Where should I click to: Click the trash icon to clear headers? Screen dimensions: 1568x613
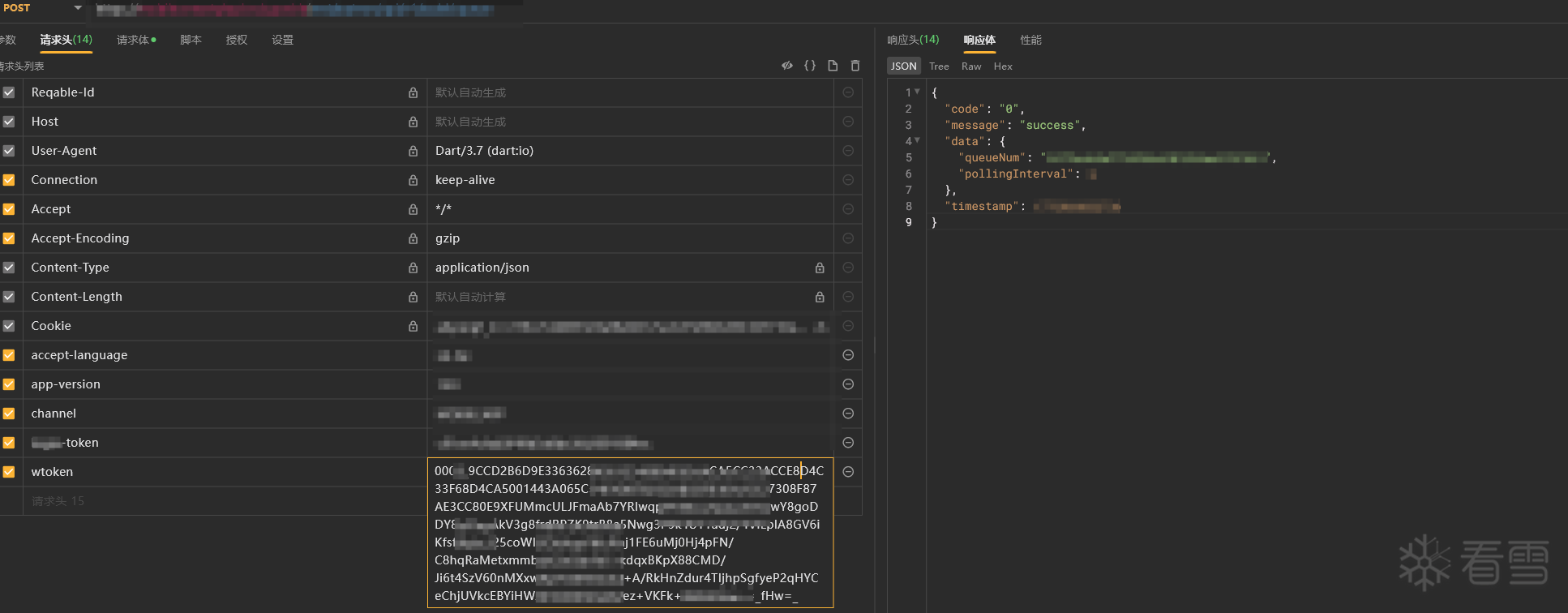[855, 66]
